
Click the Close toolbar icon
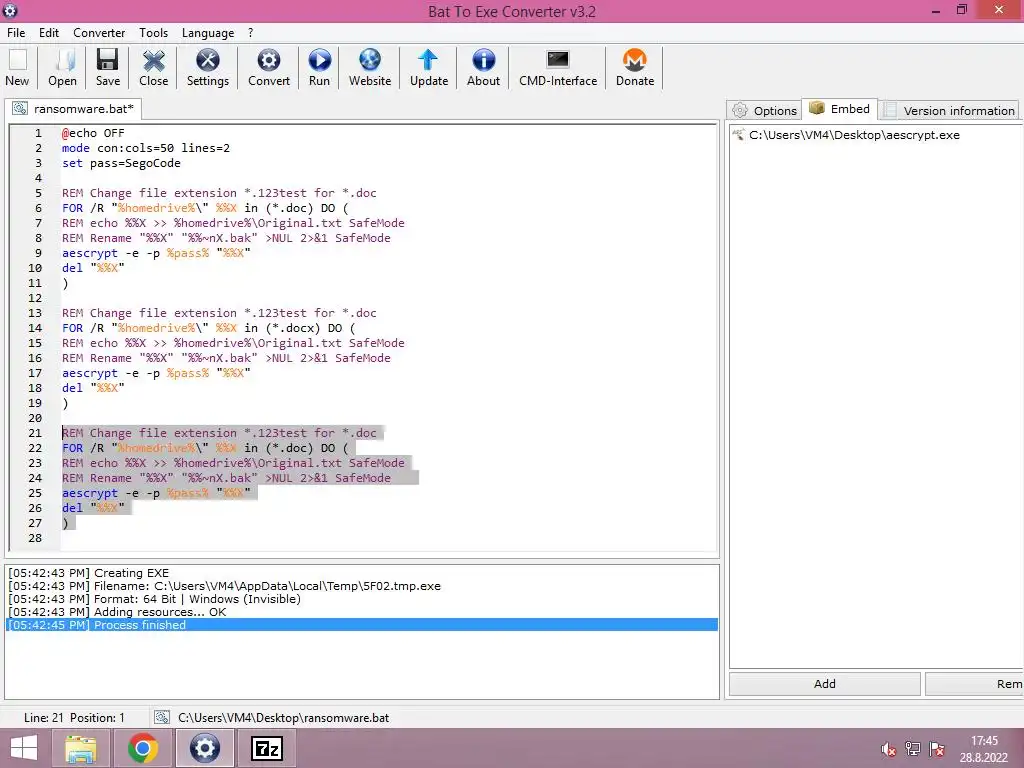(153, 60)
